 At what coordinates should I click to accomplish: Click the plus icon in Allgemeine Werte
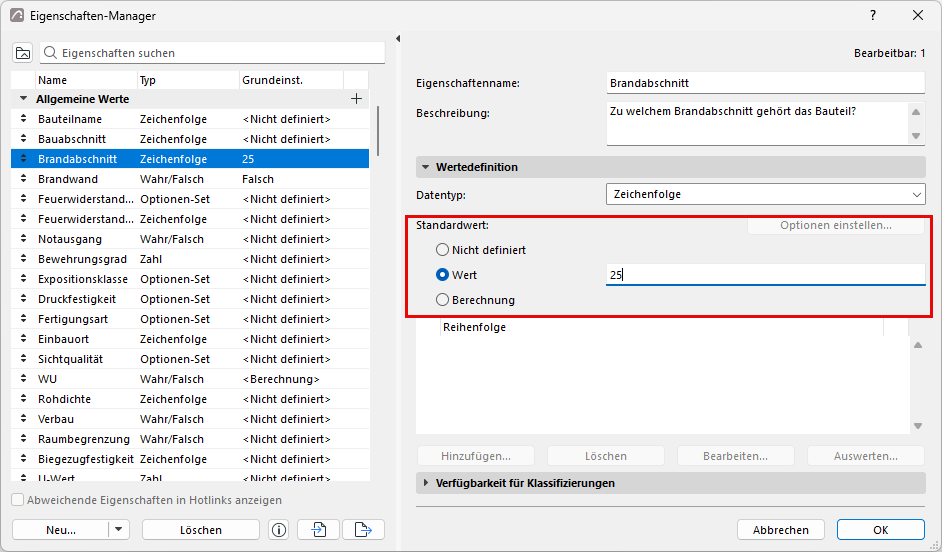point(356,99)
